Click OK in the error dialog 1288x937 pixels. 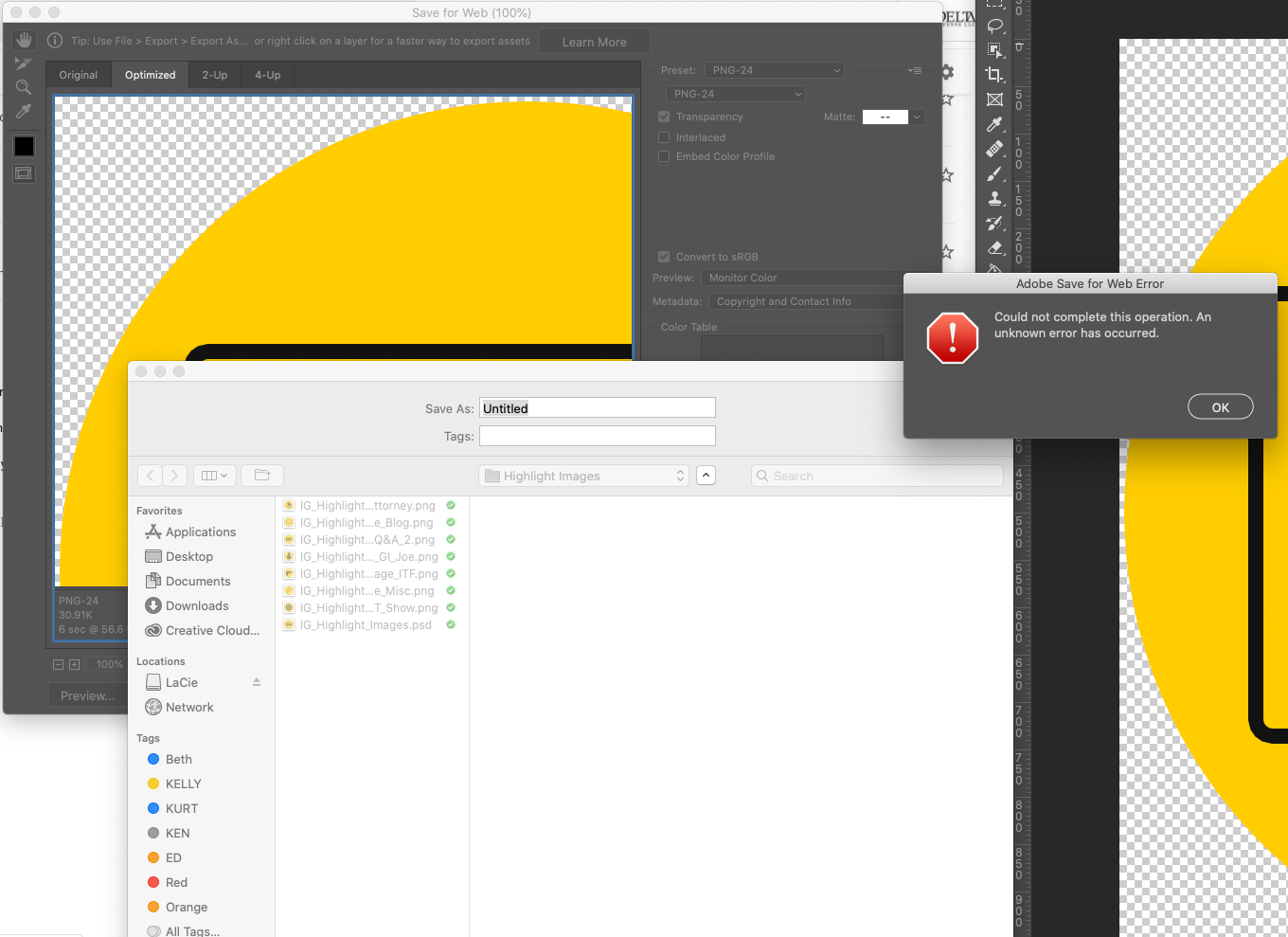click(x=1221, y=407)
